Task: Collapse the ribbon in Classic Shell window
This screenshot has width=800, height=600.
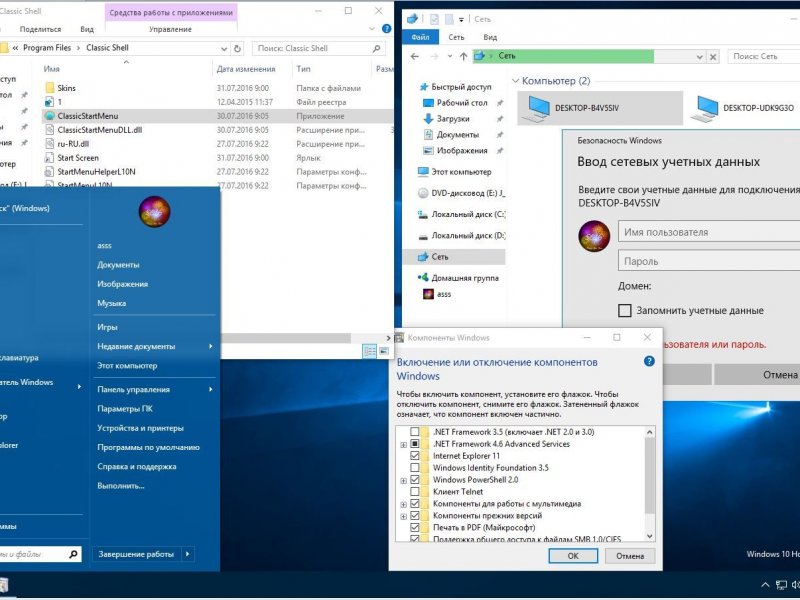Action: 372,29
